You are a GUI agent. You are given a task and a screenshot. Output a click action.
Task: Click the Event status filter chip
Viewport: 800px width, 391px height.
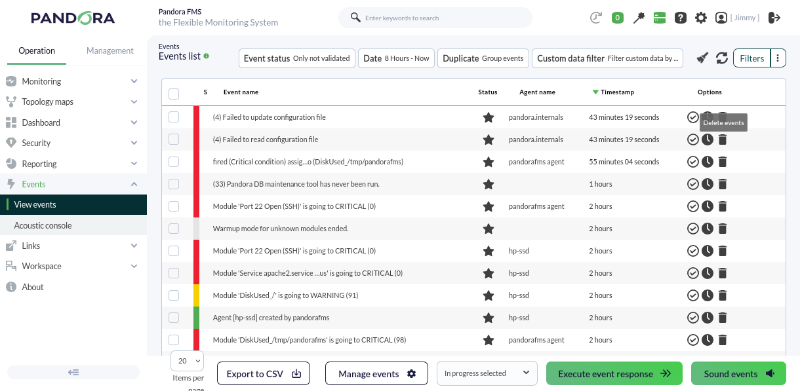(x=297, y=58)
